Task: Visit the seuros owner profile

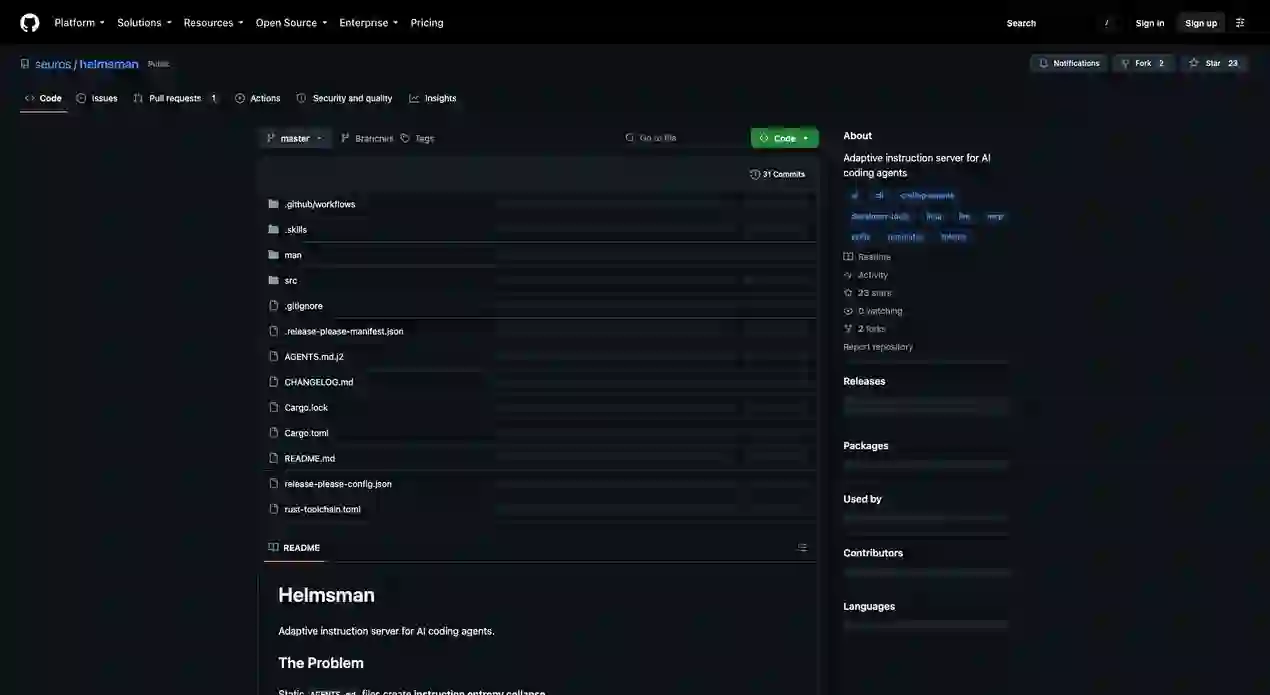Action: click(x=53, y=64)
